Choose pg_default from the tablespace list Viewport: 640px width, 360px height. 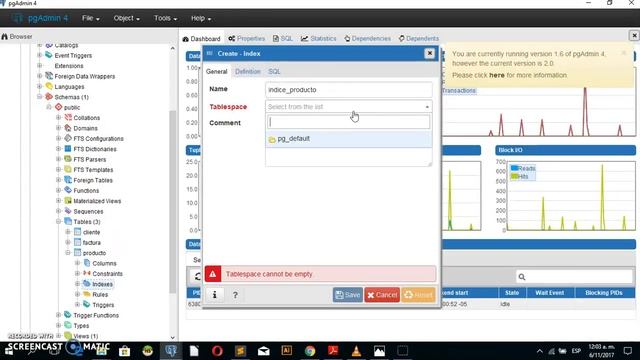point(349,139)
